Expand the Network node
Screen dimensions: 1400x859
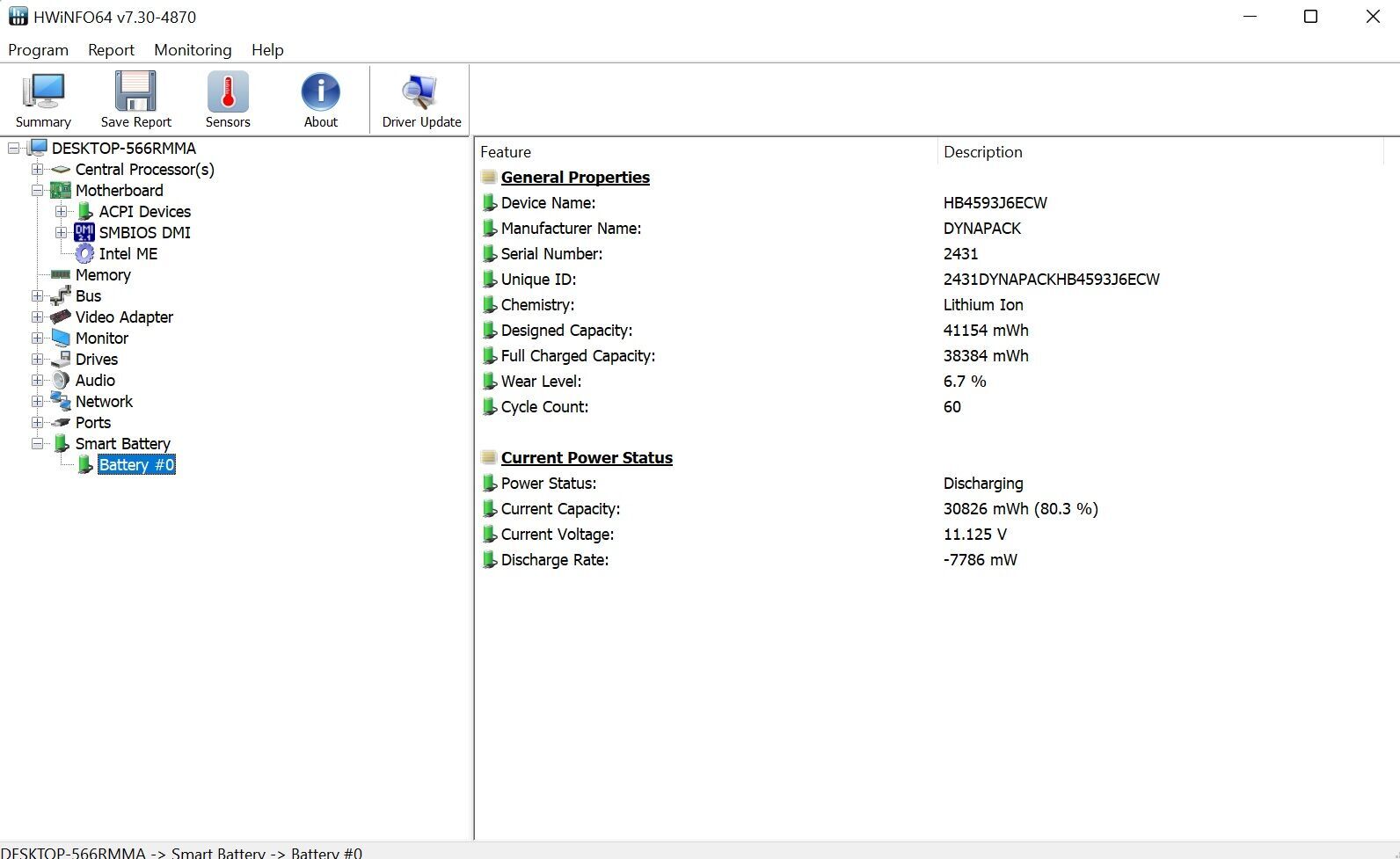pos(37,401)
